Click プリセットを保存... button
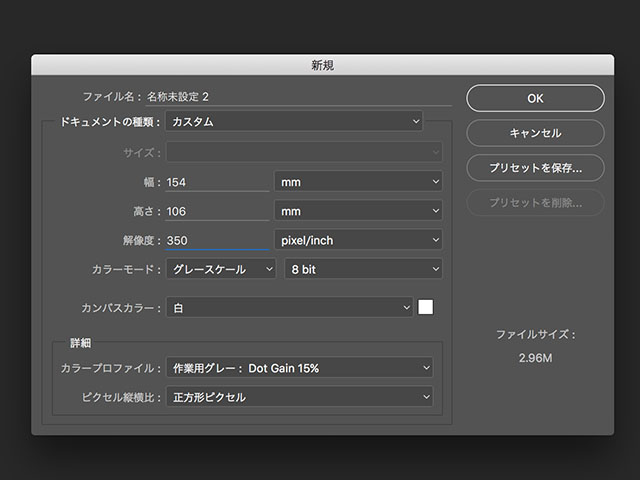The height and width of the screenshot is (480, 640). (x=535, y=168)
